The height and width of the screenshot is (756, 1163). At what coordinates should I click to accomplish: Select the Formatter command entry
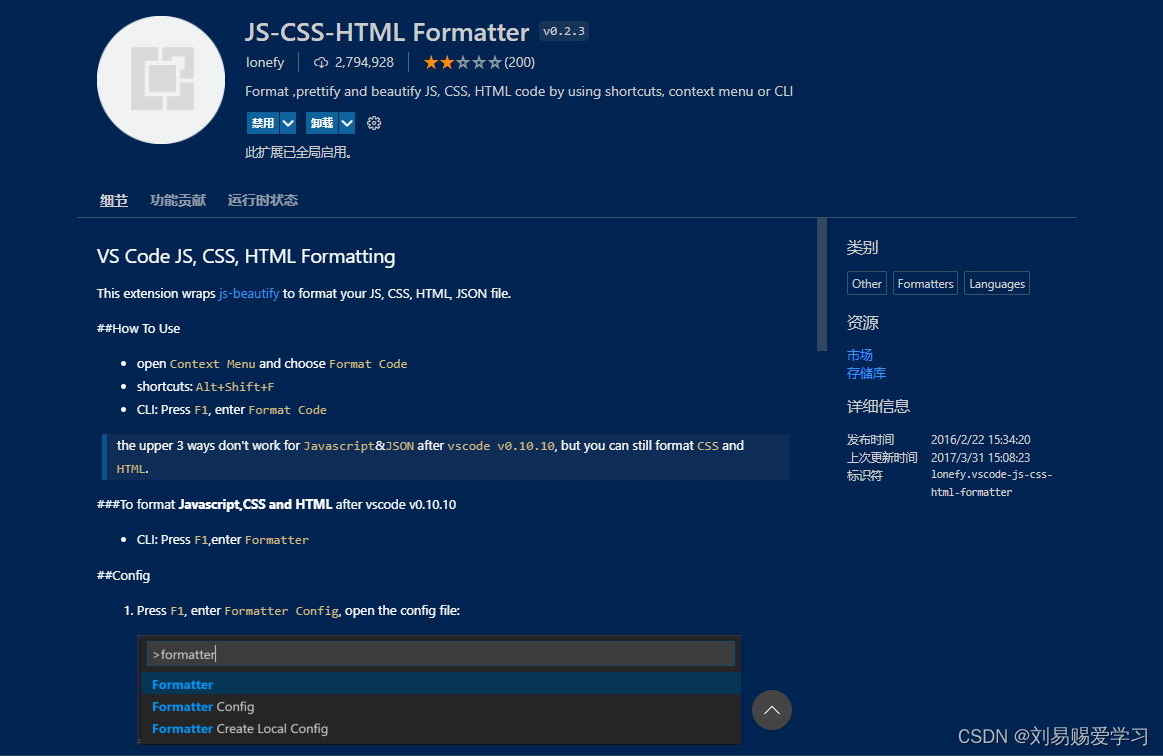coord(441,684)
